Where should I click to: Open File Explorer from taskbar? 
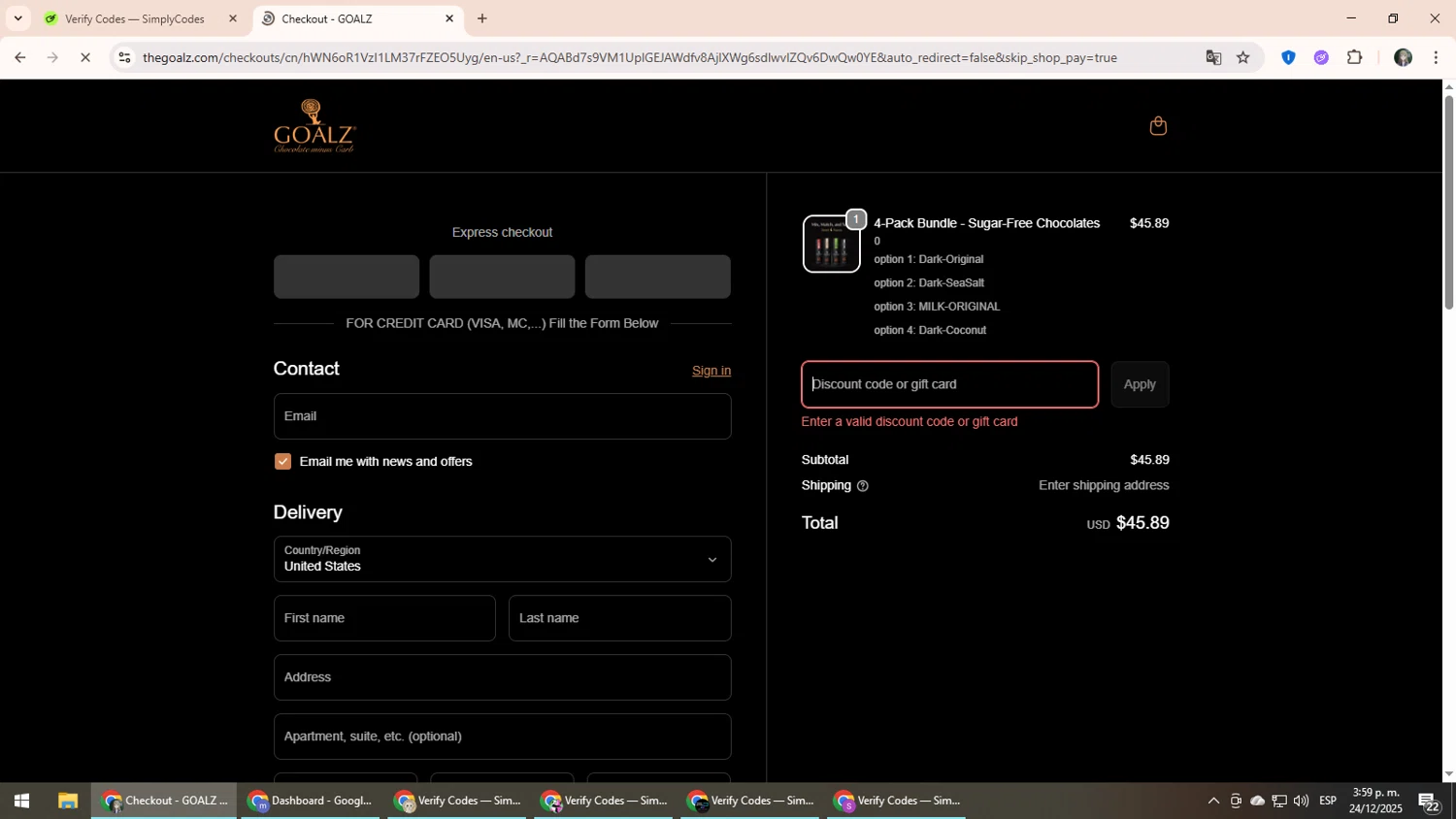[x=67, y=802]
